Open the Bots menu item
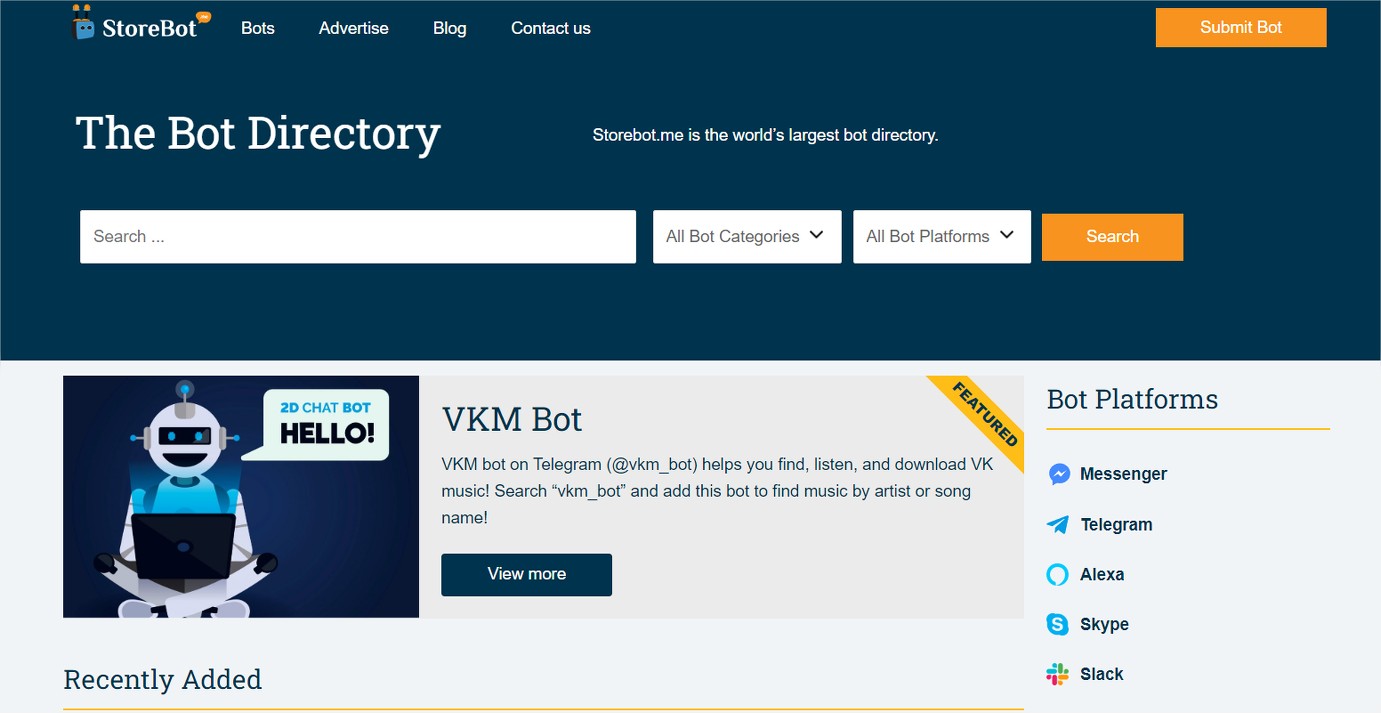Viewport: 1381px width, 713px height. pos(257,28)
